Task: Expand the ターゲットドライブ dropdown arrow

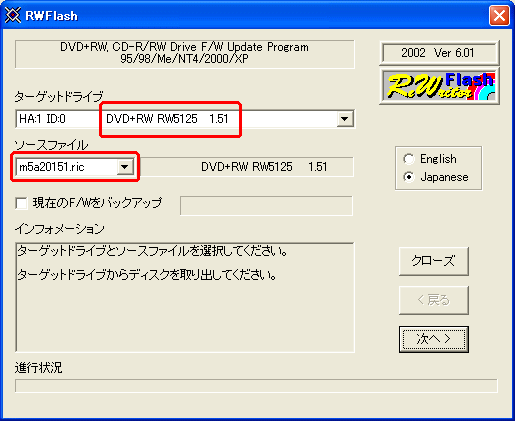Action: [344, 119]
